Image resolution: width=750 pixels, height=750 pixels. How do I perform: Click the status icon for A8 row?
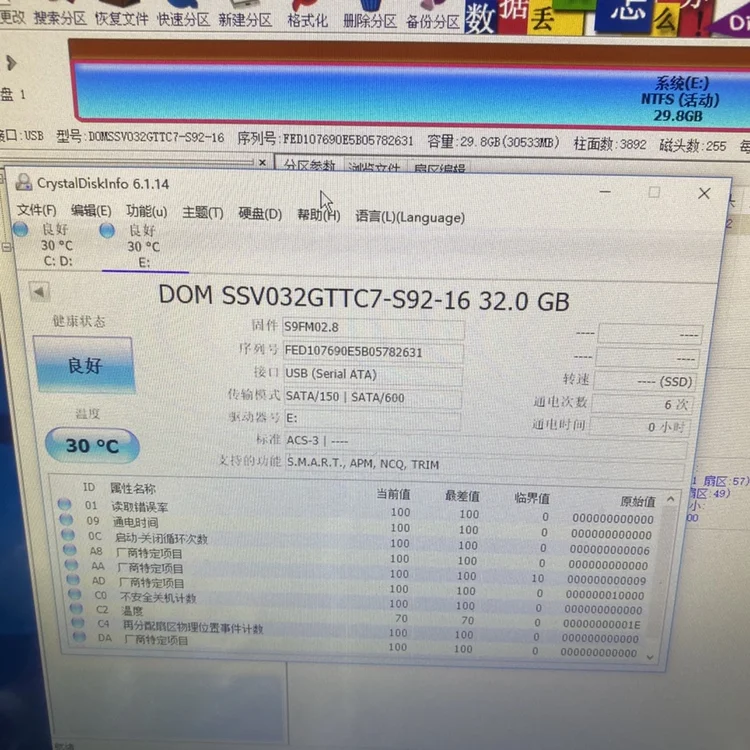tap(70, 550)
